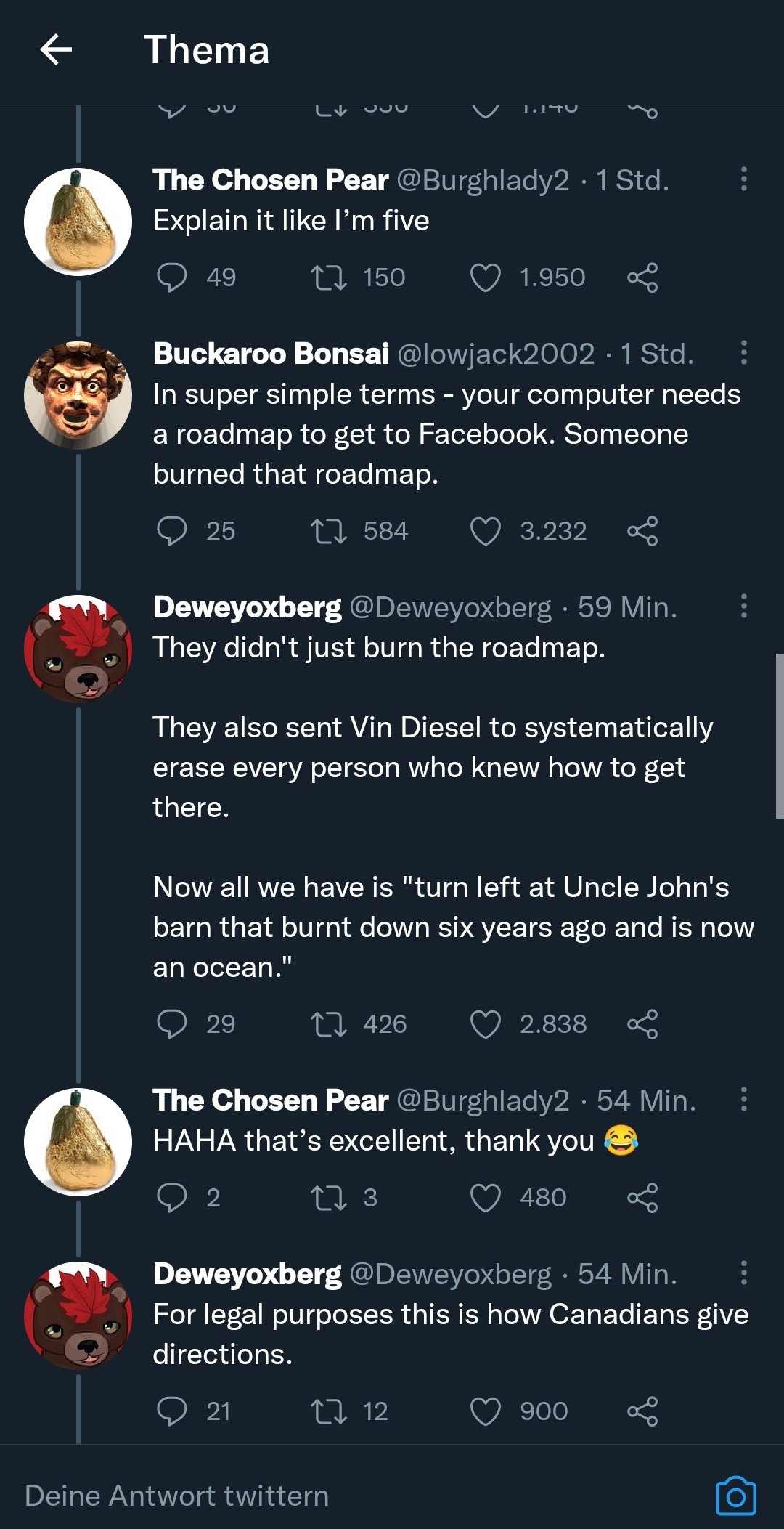
Task: Open camera icon in reply bar
Action: point(735,1496)
